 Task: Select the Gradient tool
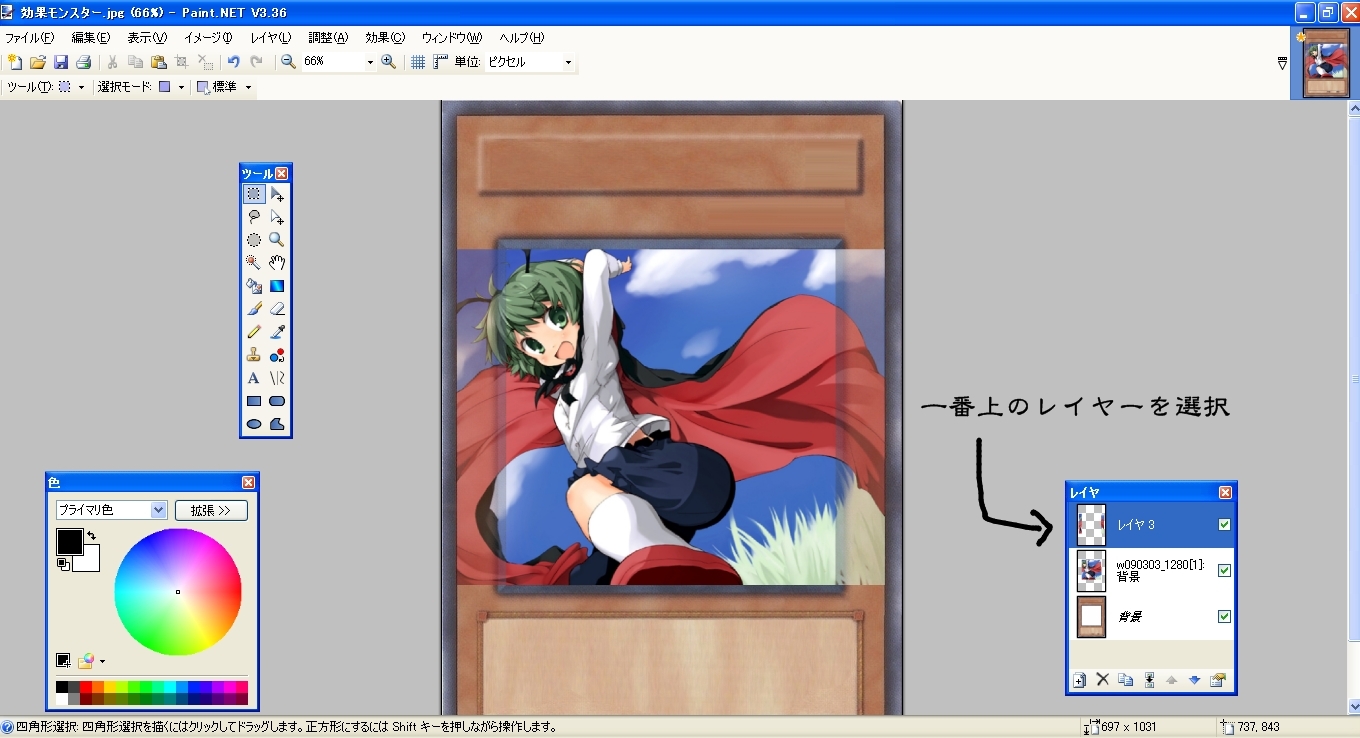[x=277, y=286]
